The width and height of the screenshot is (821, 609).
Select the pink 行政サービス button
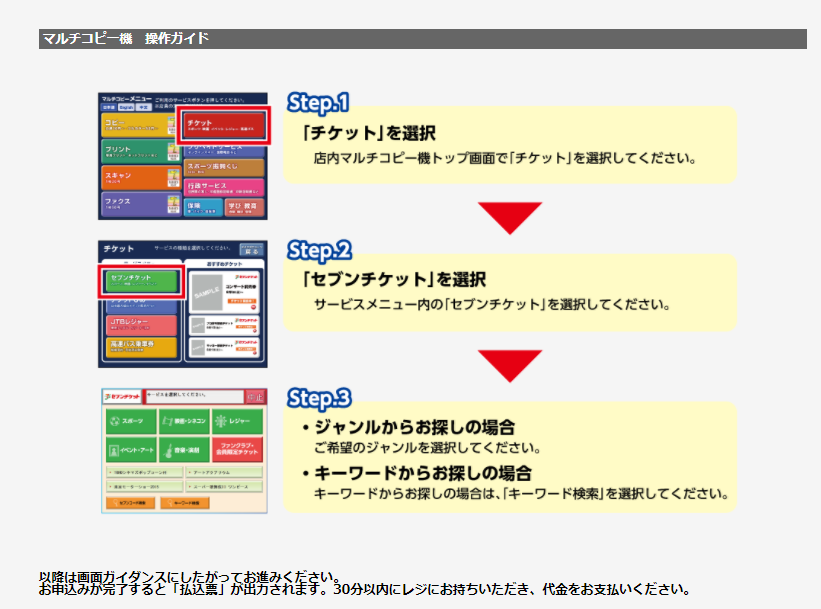coord(225,187)
